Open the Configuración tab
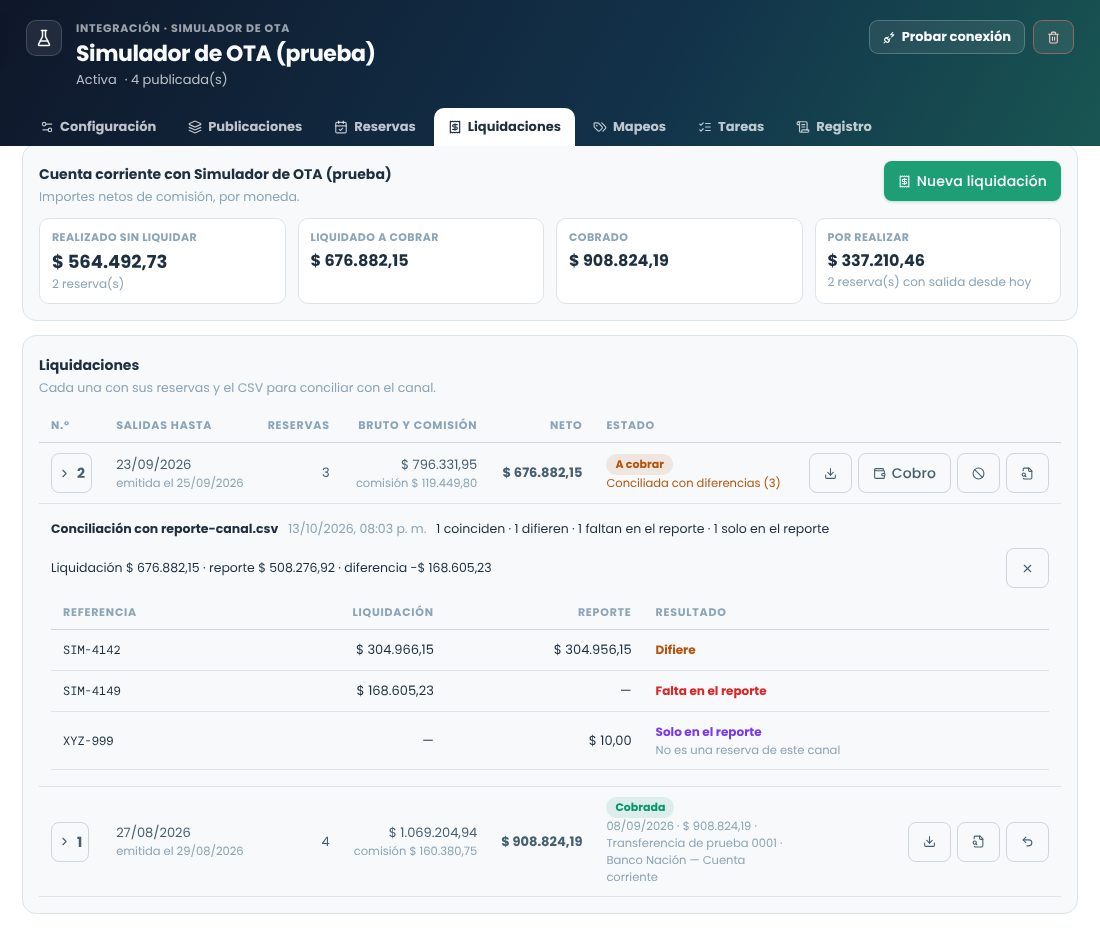Viewport: 1100px width, 944px height. point(98,127)
